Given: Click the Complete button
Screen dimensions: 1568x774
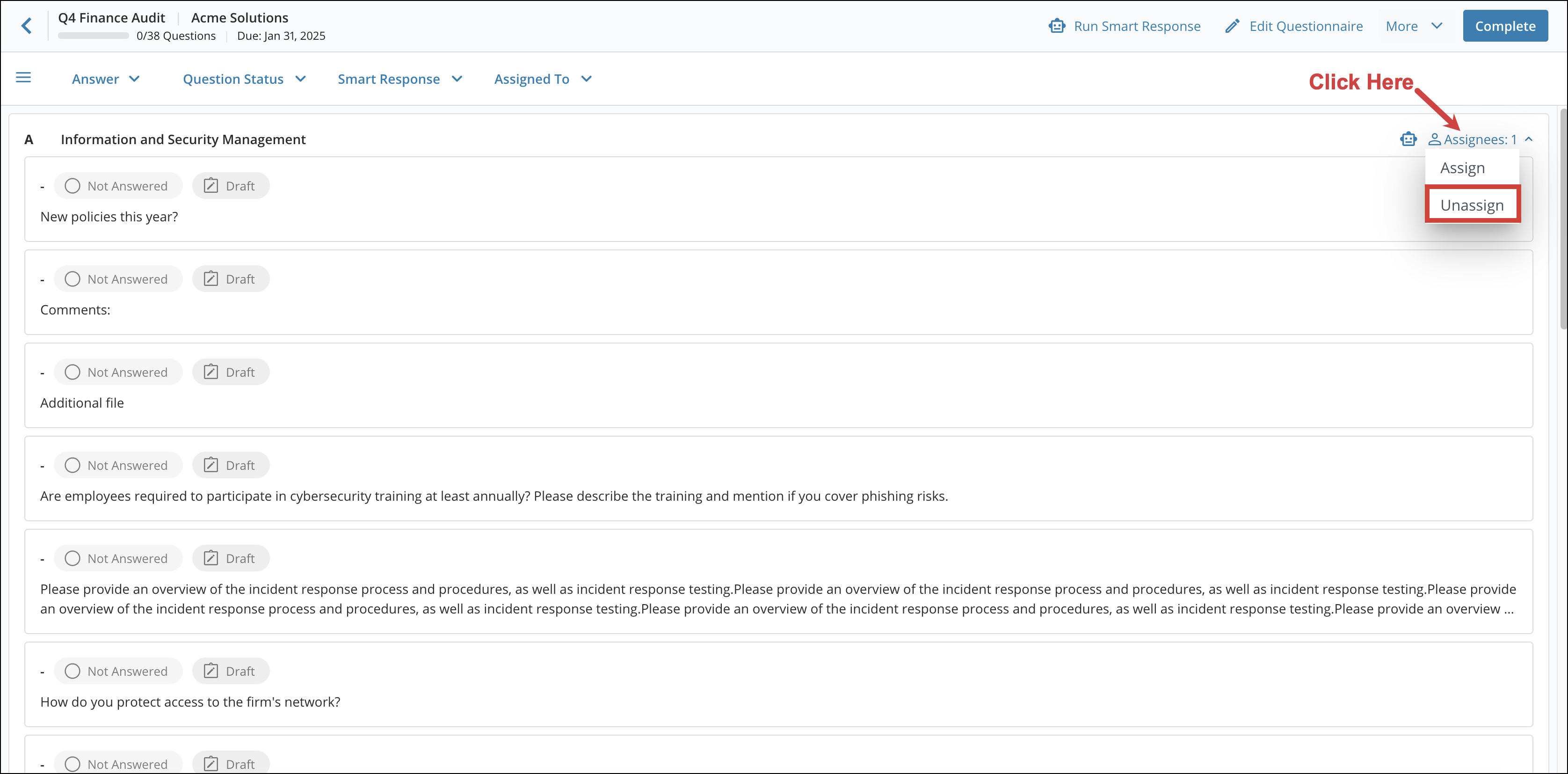Looking at the screenshot, I should point(1505,26).
